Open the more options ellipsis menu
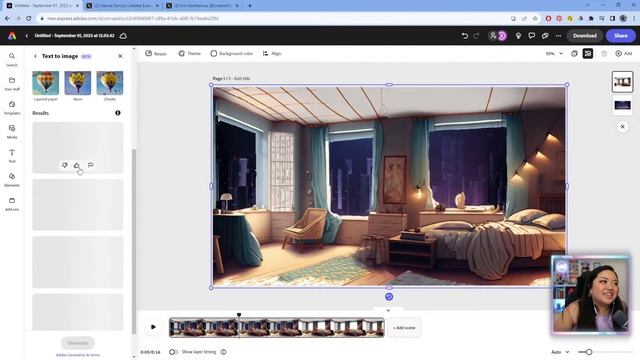This screenshot has height=360, width=640. tap(558, 36)
